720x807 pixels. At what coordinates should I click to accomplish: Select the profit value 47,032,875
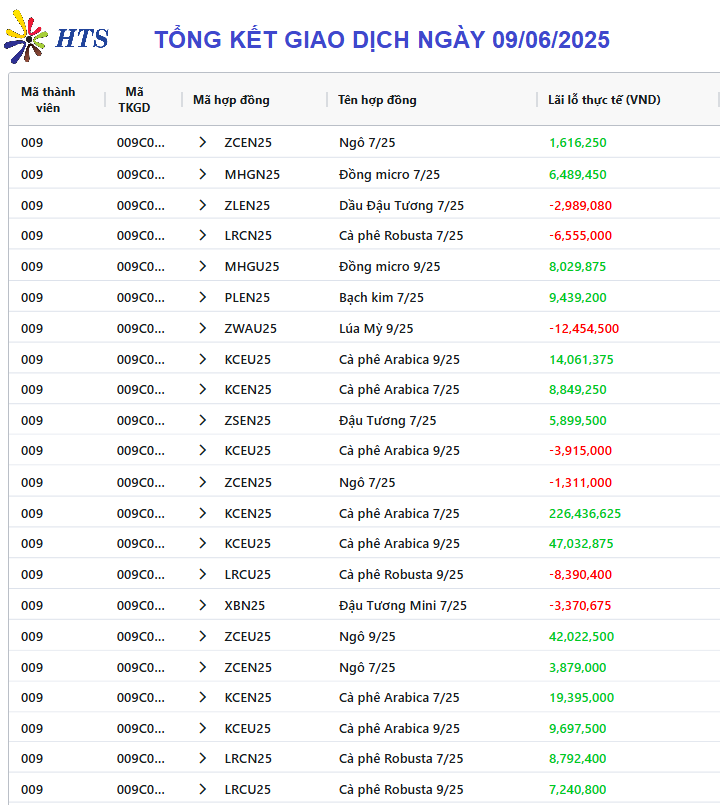click(x=581, y=543)
